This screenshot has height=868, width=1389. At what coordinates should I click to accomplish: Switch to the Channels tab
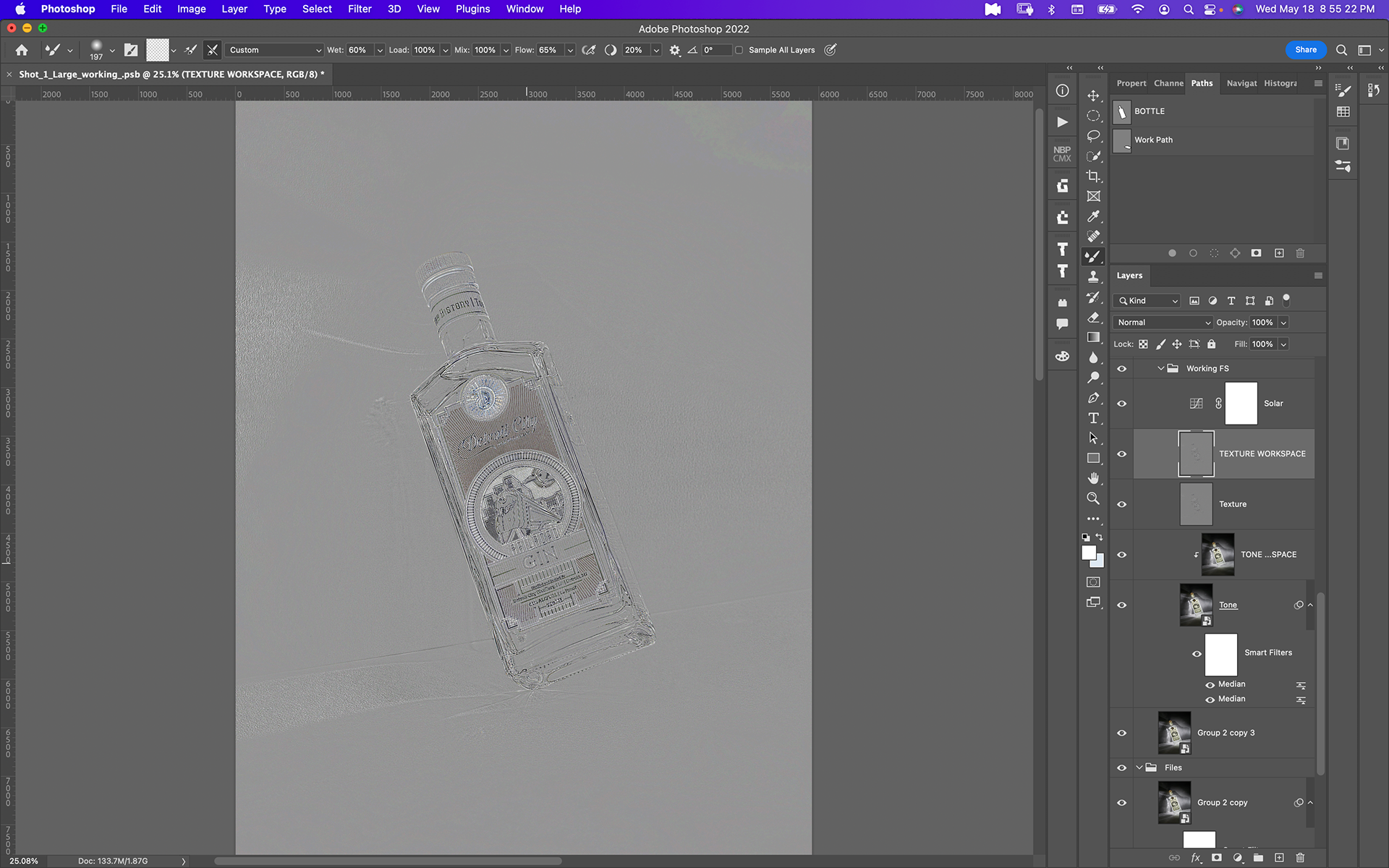(x=1168, y=83)
